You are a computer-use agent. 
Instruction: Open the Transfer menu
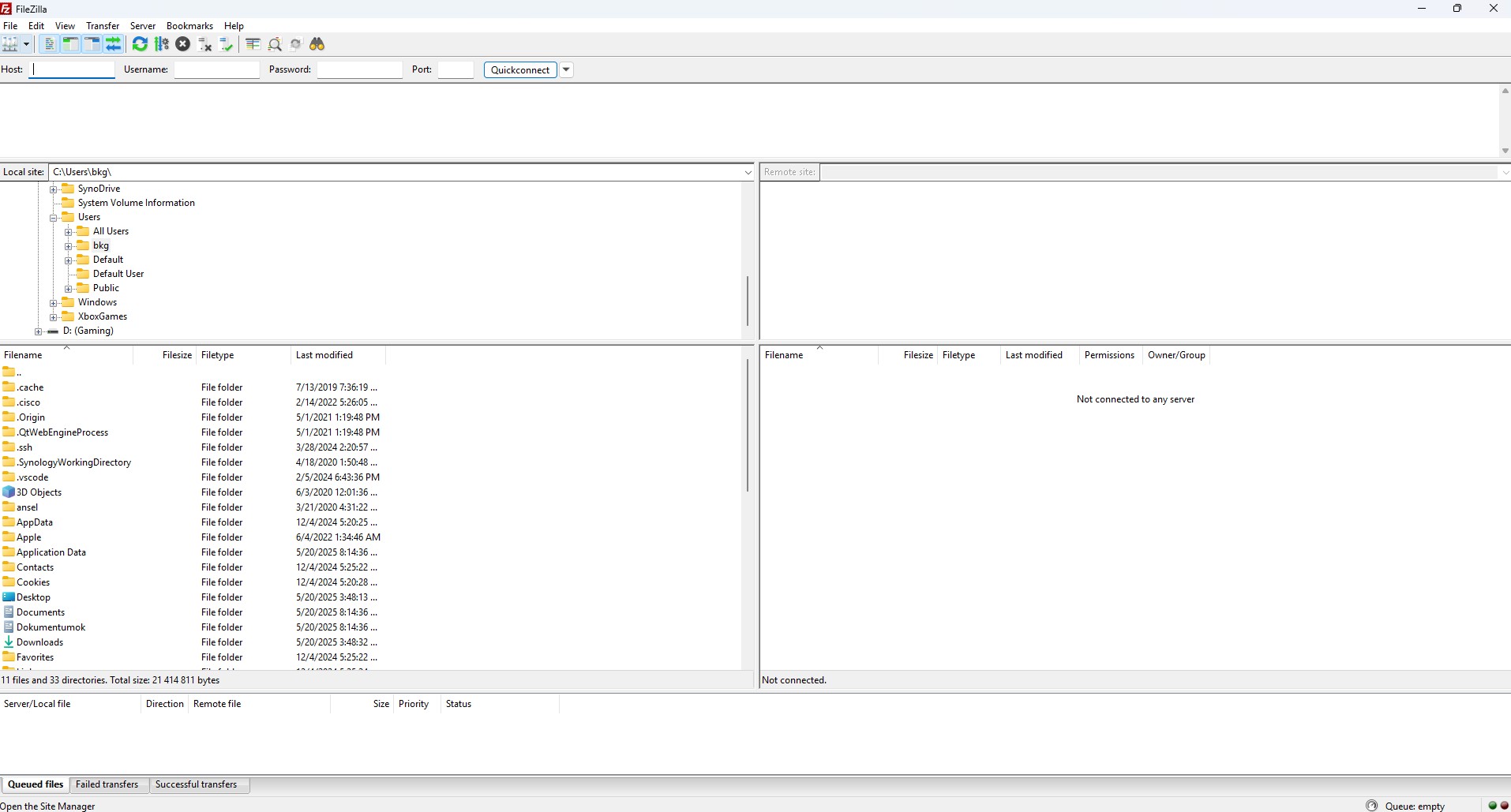click(x=103, y=26)
